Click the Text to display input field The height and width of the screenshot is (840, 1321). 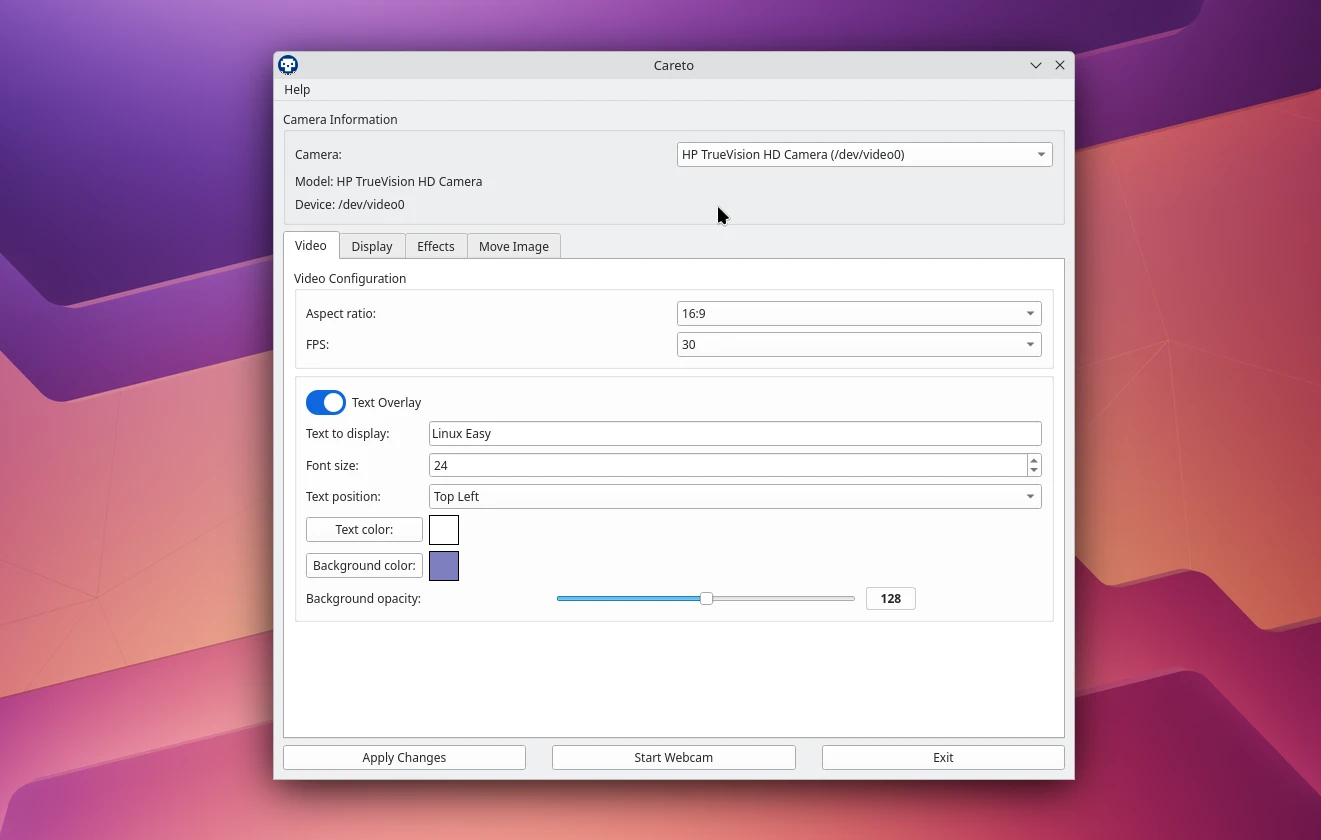(734, 434)
